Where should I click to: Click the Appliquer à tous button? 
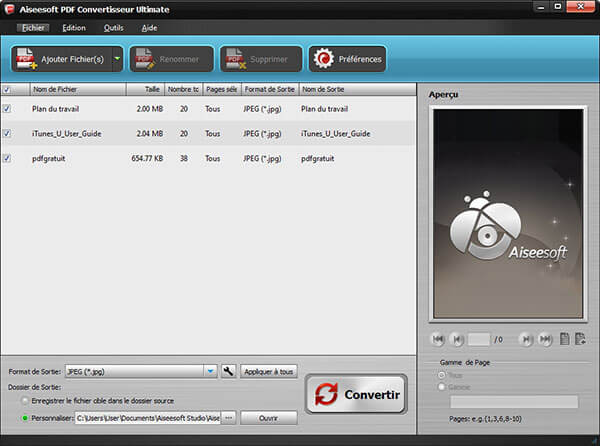click(269, 371)
